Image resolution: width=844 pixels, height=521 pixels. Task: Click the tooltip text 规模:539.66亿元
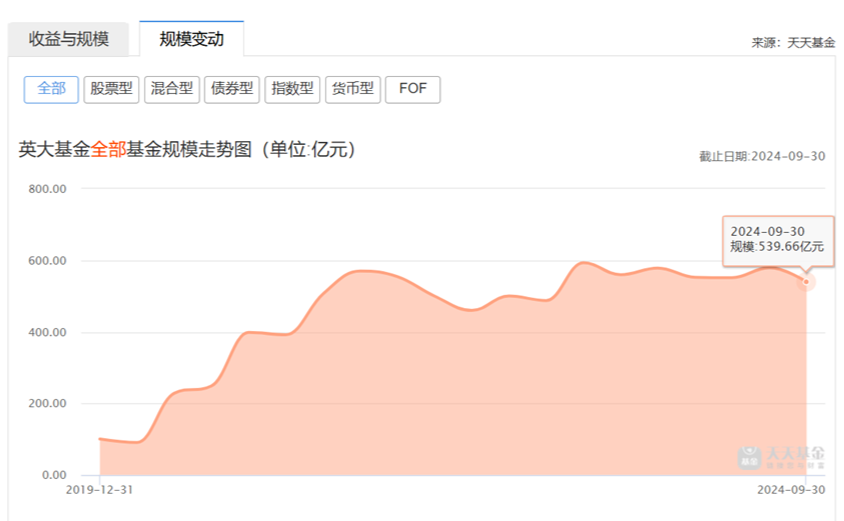click(777, 247)
